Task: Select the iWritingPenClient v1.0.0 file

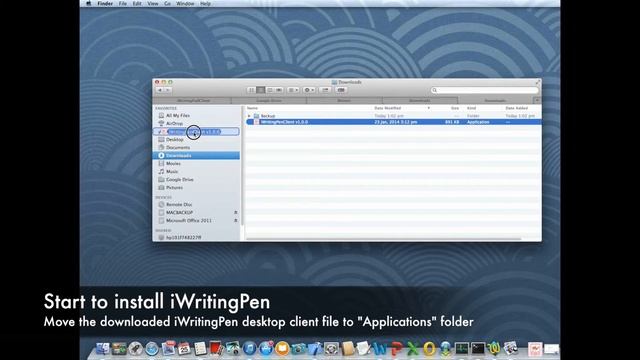Action: [x=393, y=122]
